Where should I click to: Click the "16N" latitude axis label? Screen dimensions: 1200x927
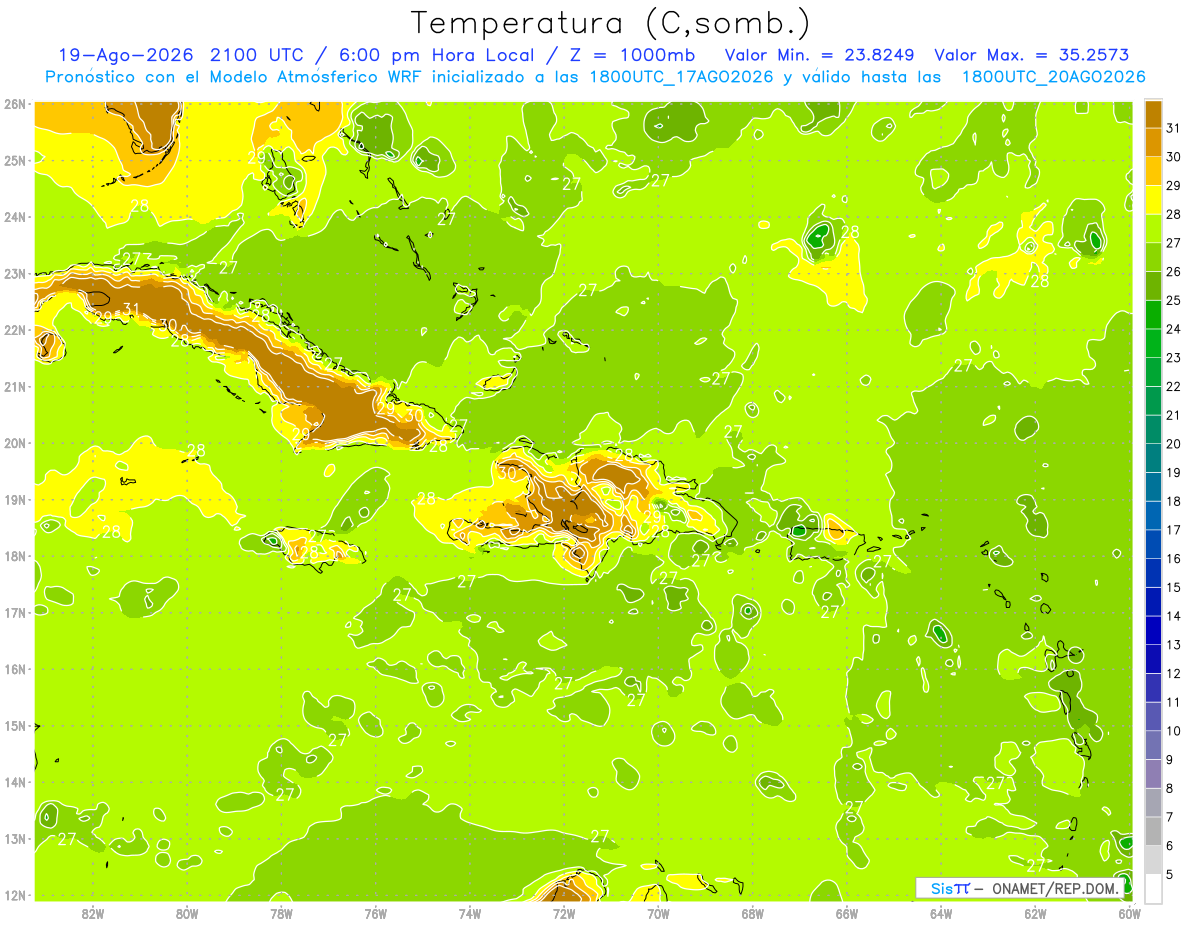14,668
